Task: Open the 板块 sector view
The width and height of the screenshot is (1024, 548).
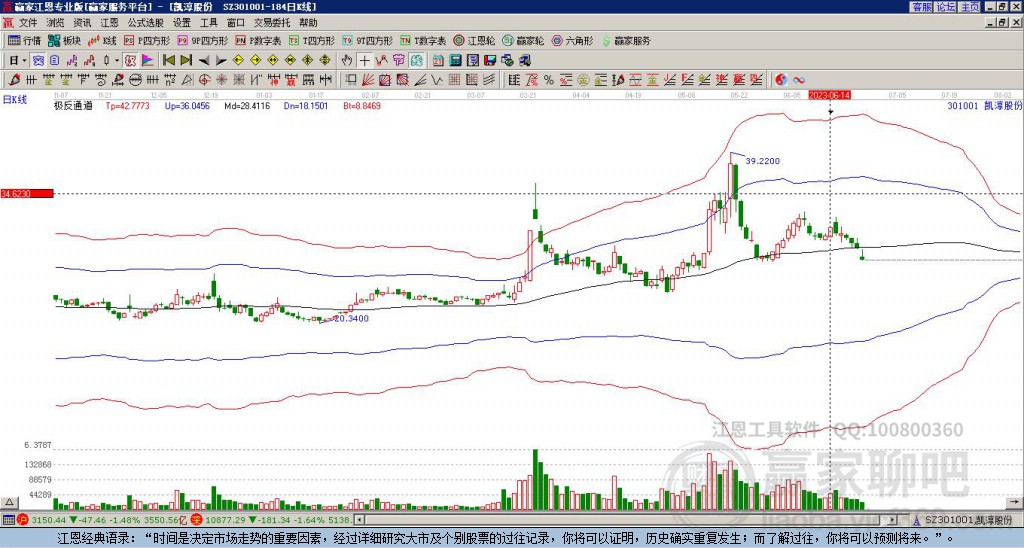Action: coord(64,40)
